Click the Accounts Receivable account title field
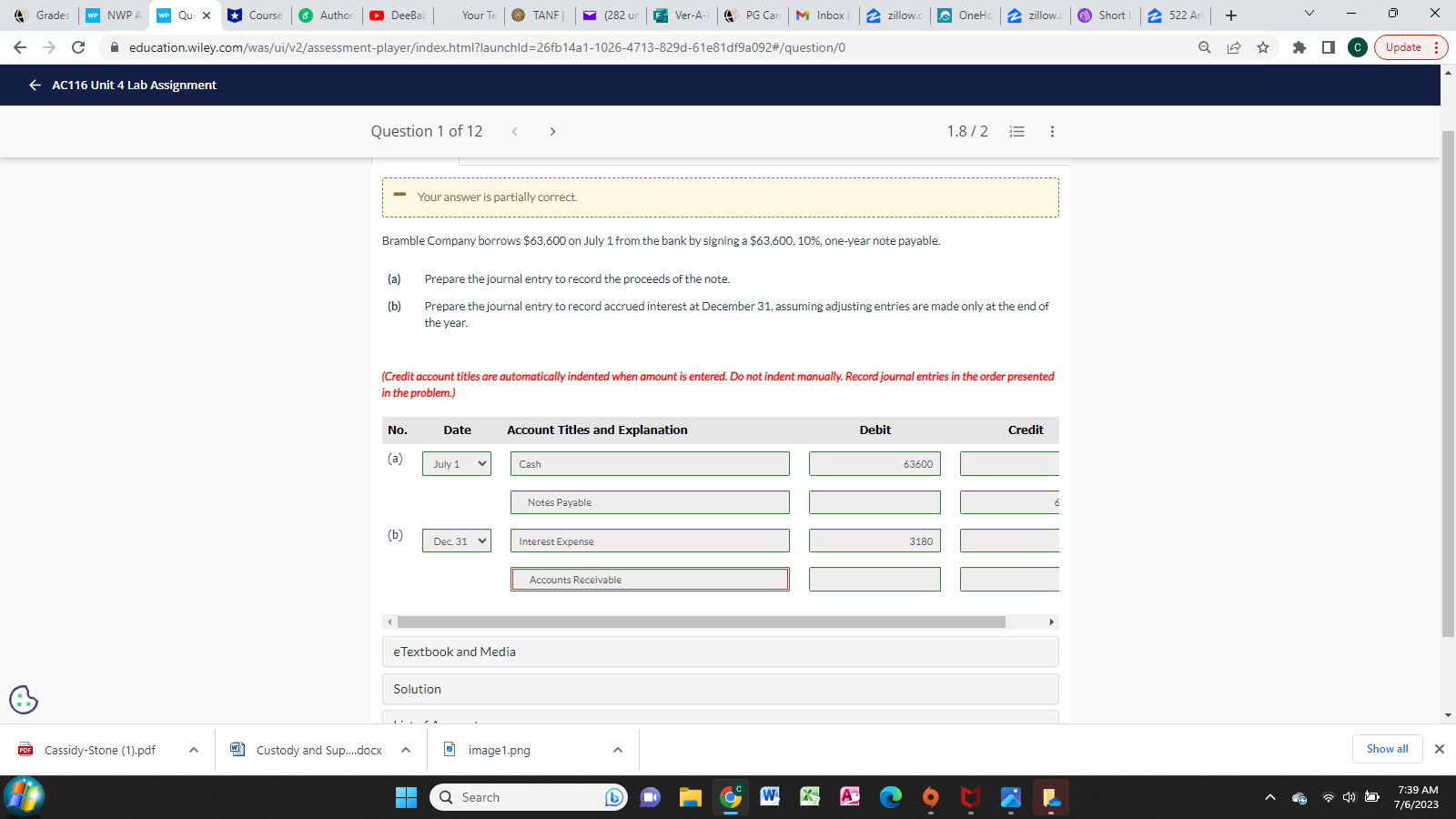1456x819 pixels. point(649,579)
